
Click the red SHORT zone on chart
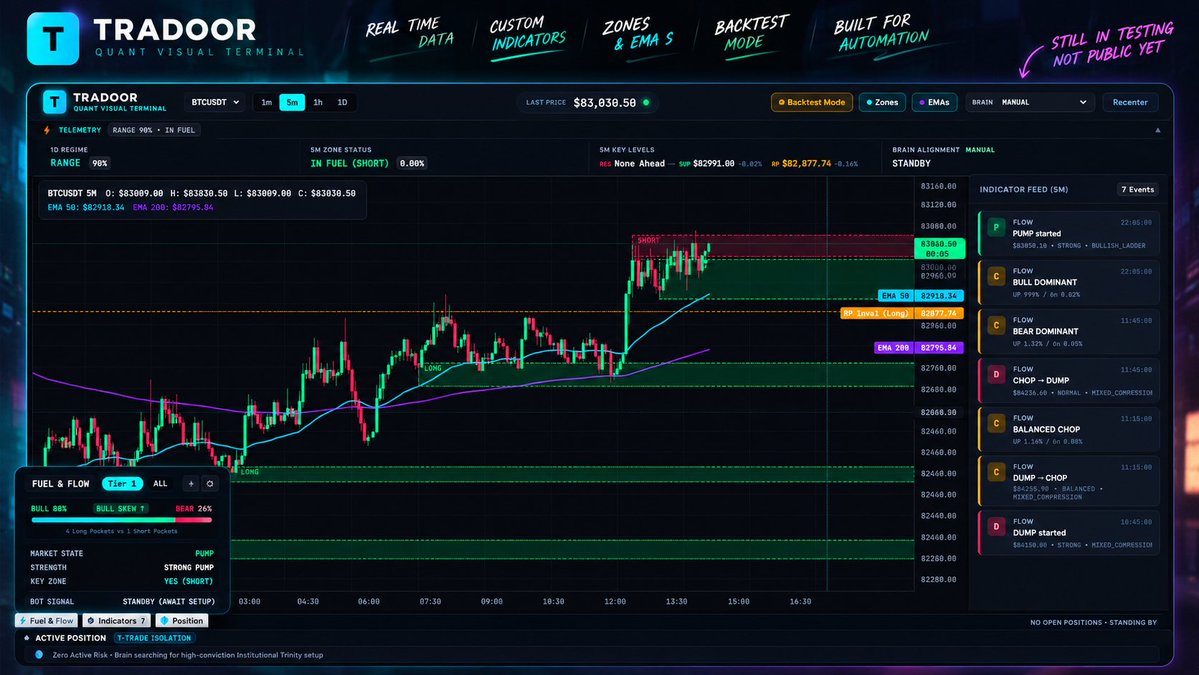click(x=772, y=247)
